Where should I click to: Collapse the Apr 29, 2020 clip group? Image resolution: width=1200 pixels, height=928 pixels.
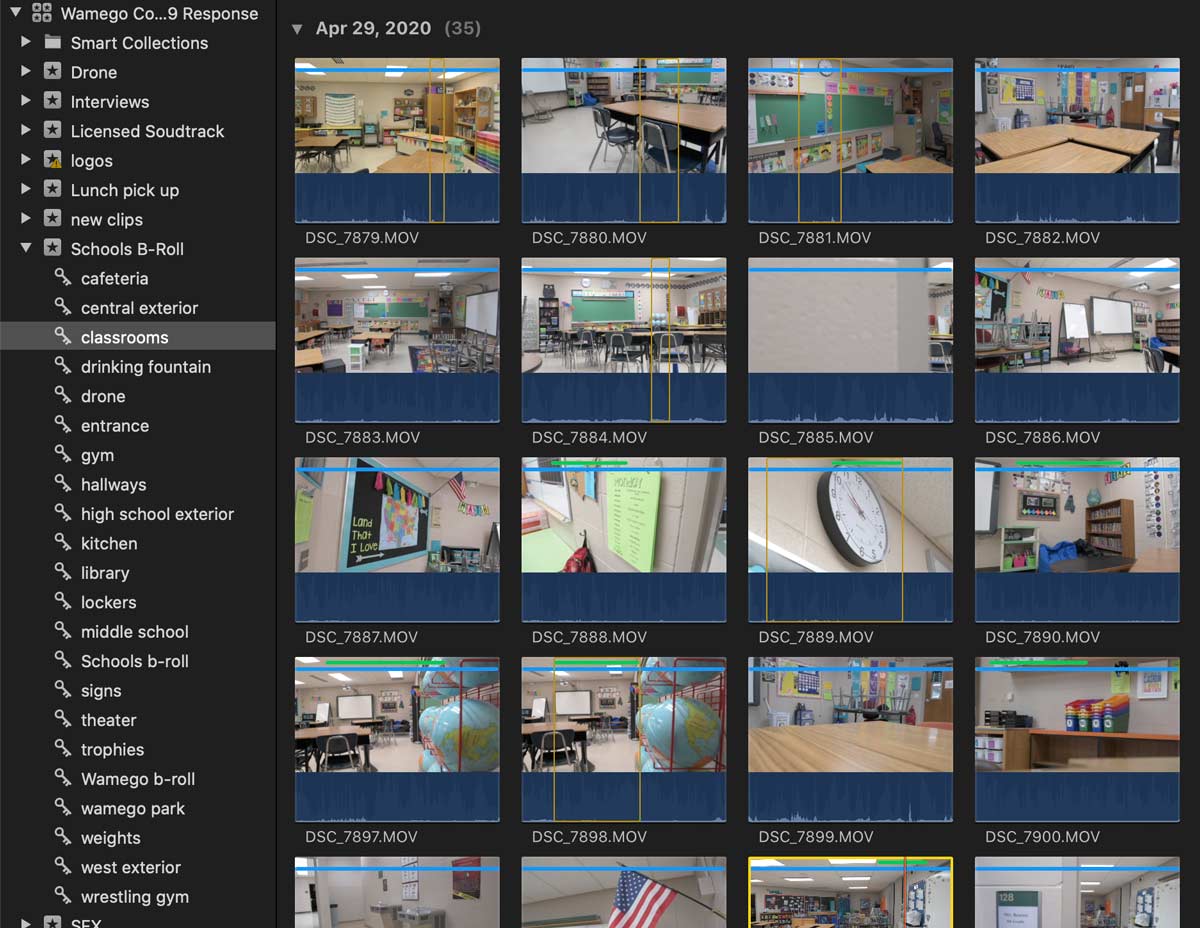click(297, 29)
